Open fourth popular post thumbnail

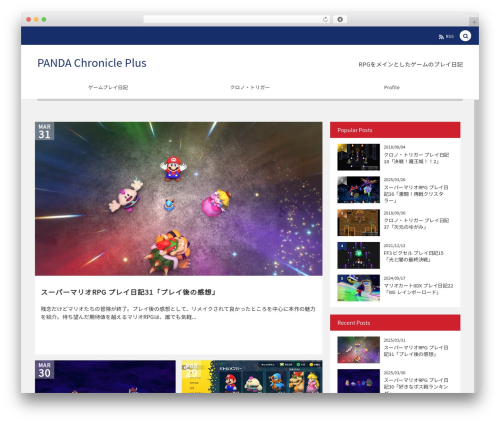[358, 255]
